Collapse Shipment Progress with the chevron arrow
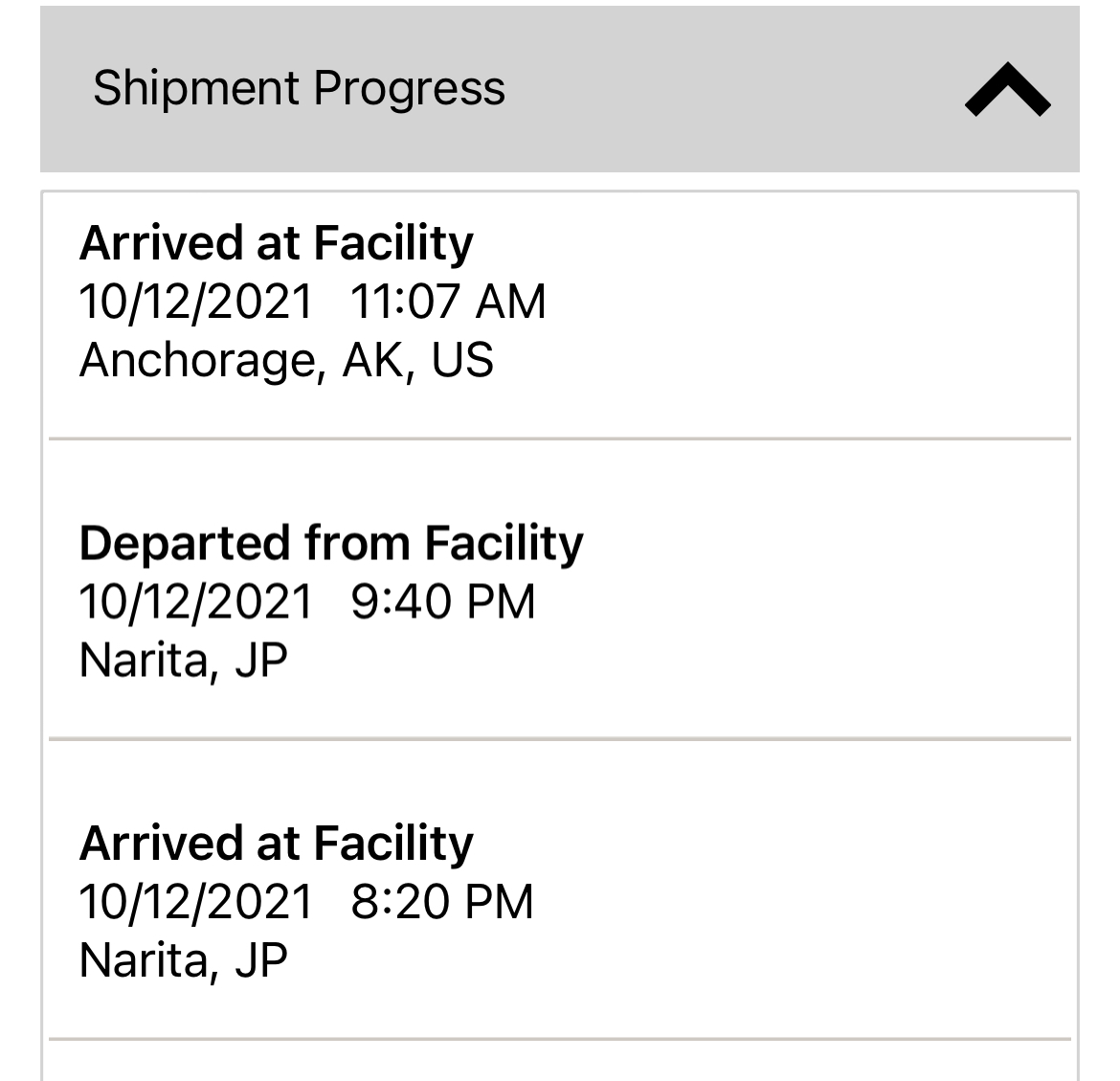 point(1007,90)
